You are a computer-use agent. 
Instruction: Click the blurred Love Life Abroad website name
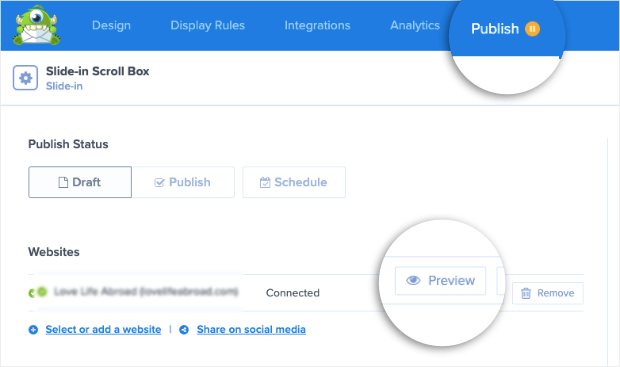click(146, 292)
